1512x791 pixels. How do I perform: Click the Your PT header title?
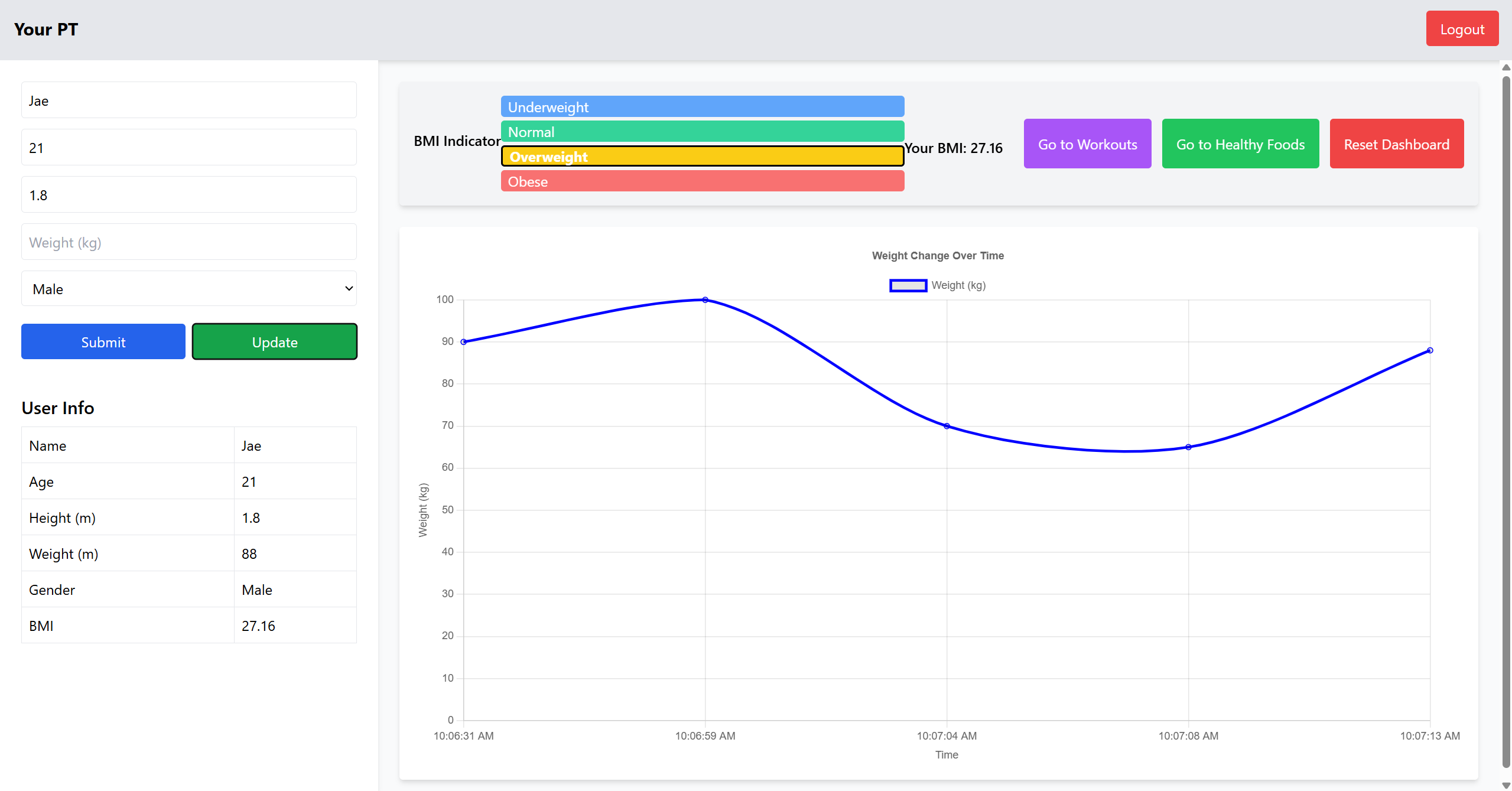coord(46,30)
